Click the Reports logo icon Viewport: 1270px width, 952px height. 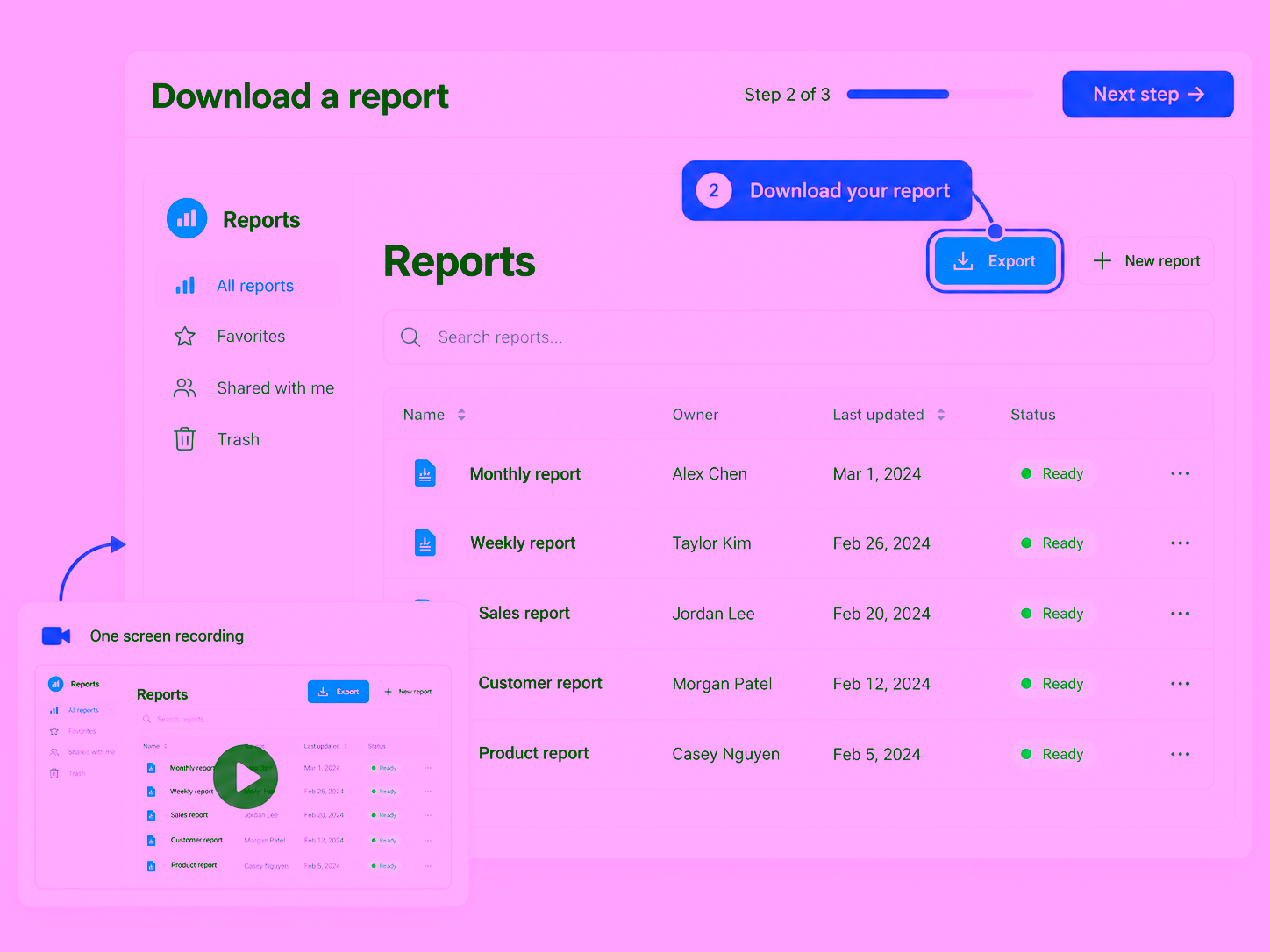[187, 219]
